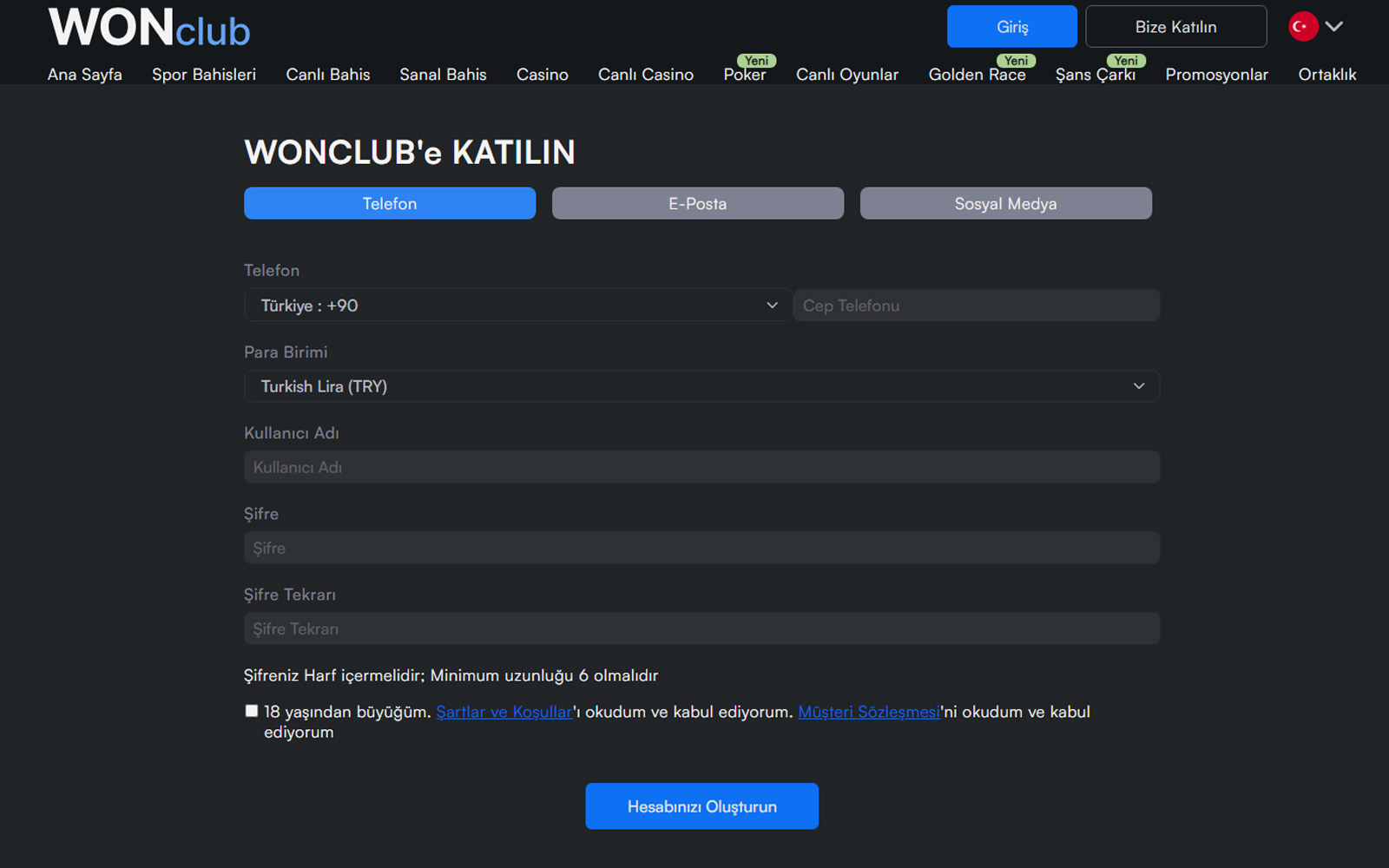
Task: Click the Giriş login button
Action: [x=1011, y=26]
